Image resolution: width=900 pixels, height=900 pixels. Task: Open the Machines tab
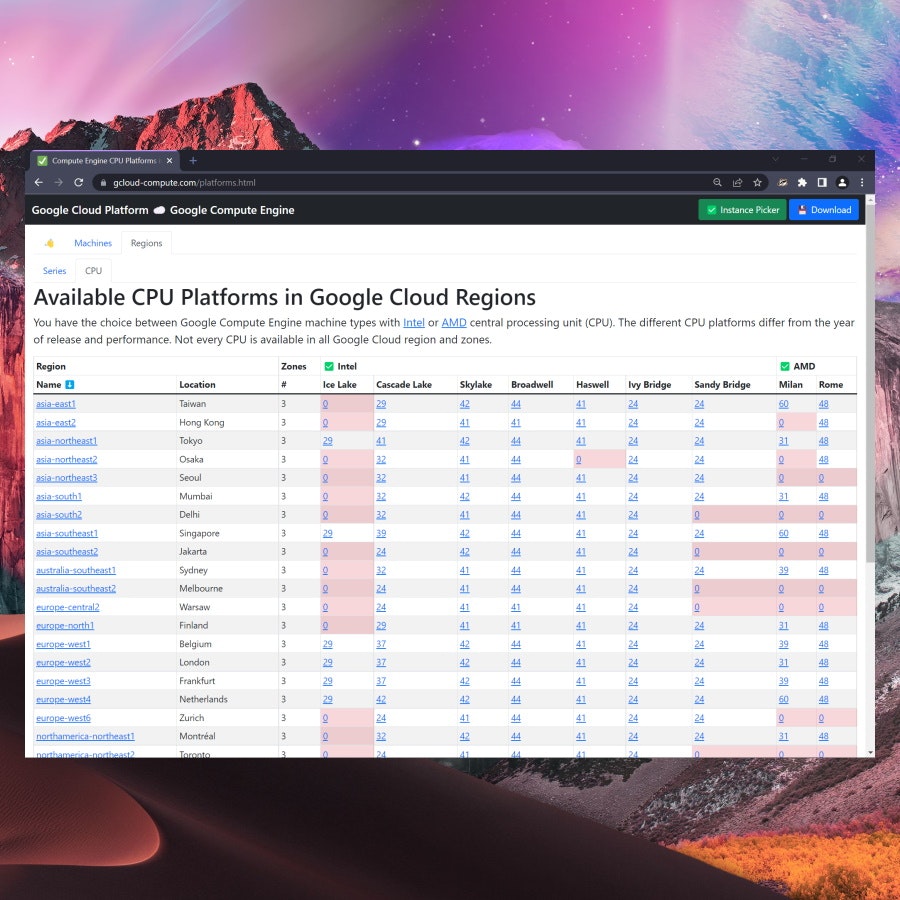pyautogui.click(x=93, y=243)
